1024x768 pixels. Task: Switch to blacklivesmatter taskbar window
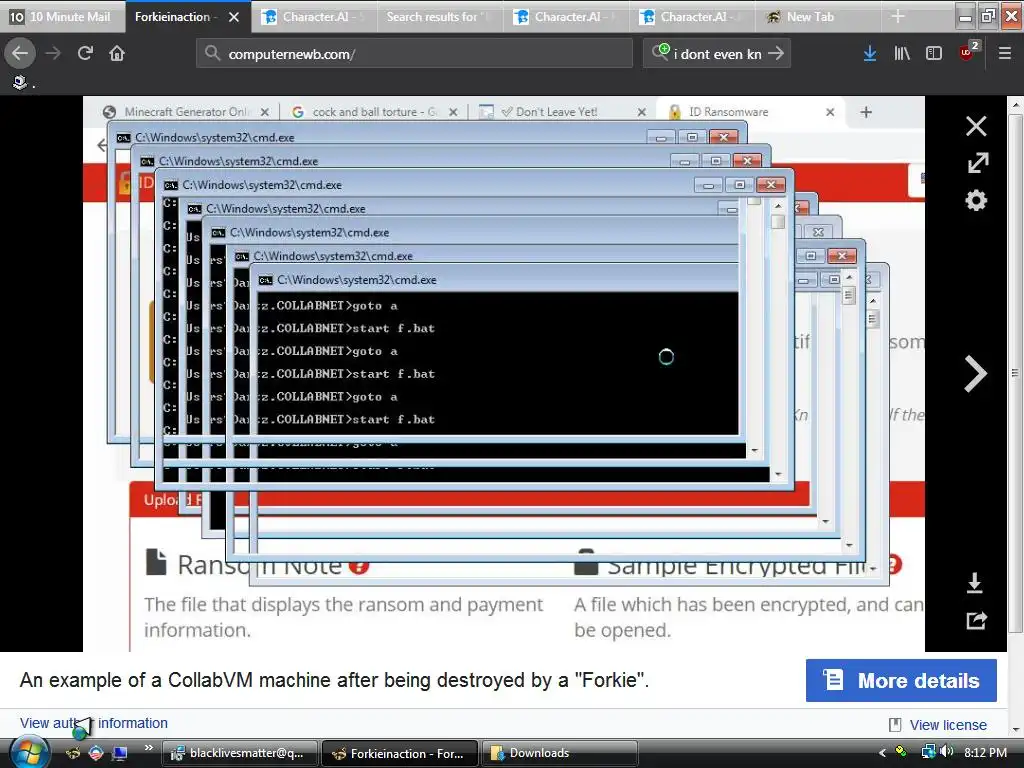(x=240, y=753)
